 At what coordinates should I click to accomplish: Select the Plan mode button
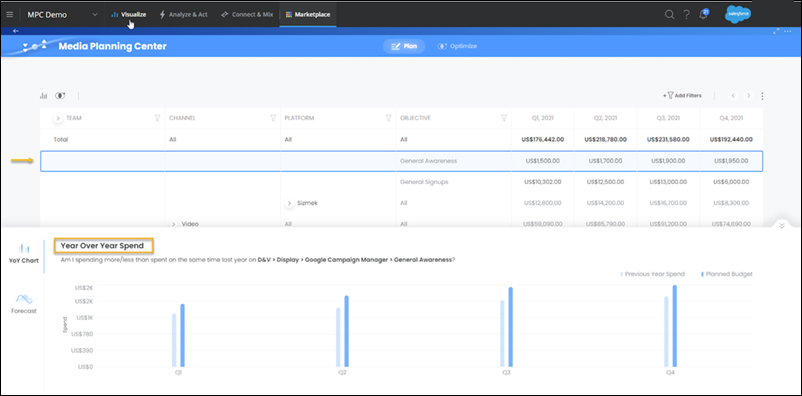click(x=404, y=46)
